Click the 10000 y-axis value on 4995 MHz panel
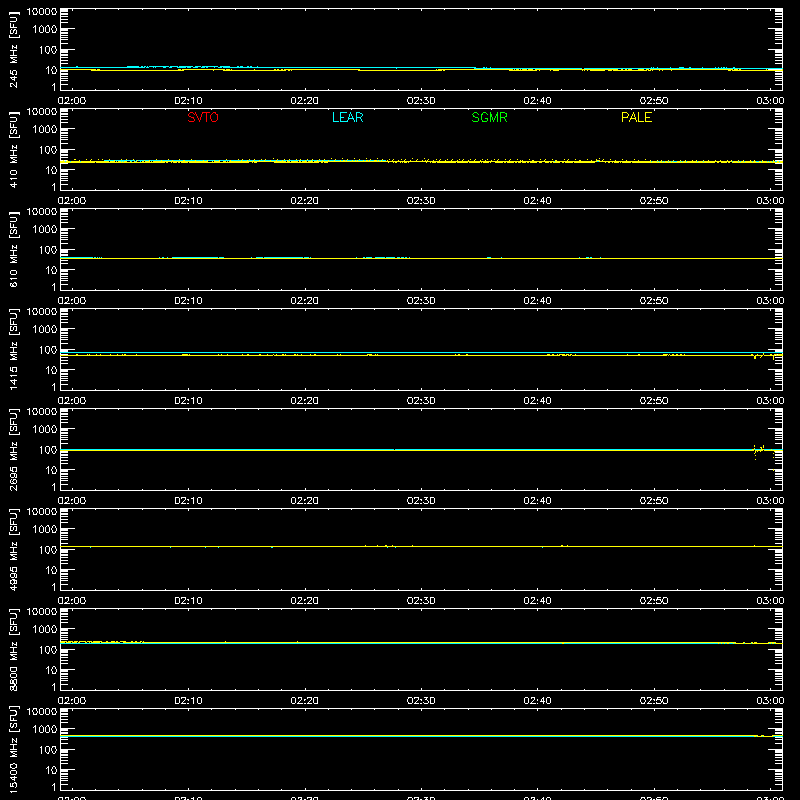Viewport: 800px width, 800px height. point(42,512)
